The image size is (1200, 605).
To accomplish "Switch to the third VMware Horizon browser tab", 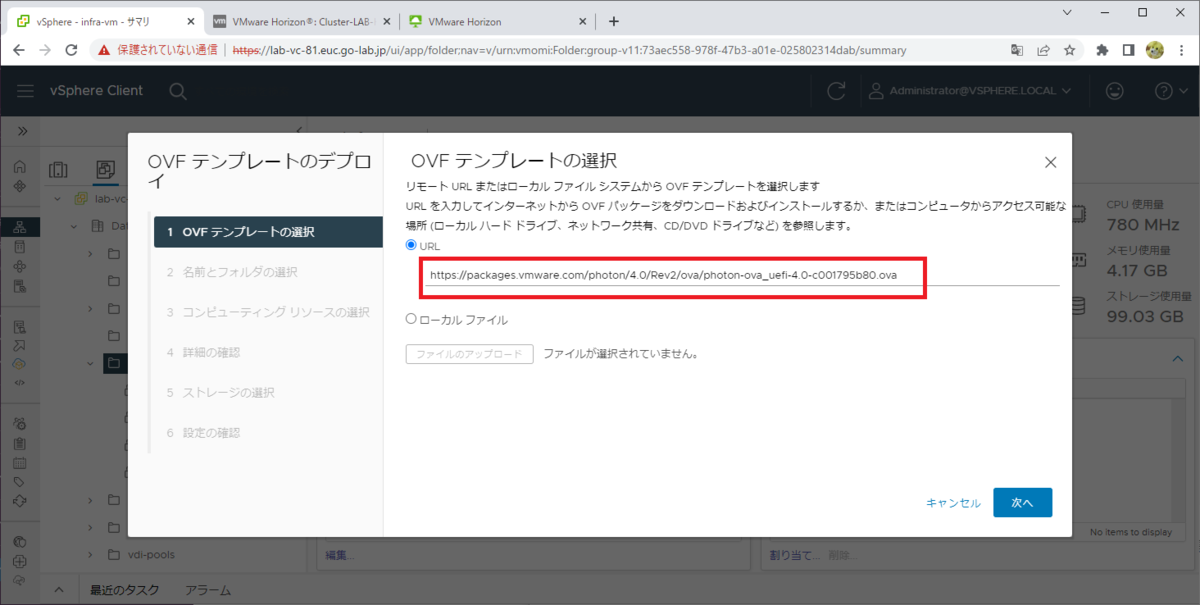I will (x=498, y=21).
